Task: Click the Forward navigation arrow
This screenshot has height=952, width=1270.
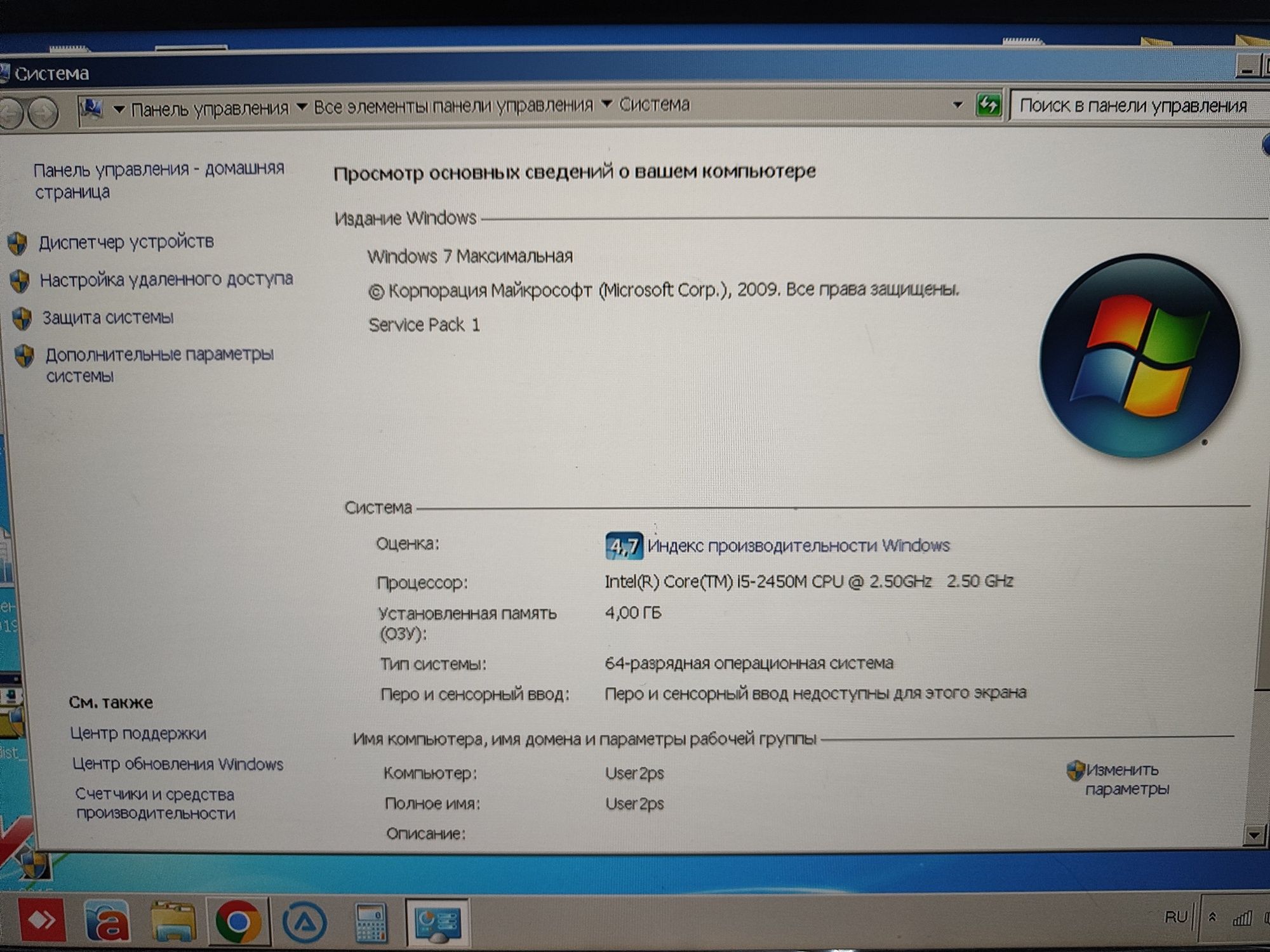Action: pyautogui.click(x=43, y=113)
